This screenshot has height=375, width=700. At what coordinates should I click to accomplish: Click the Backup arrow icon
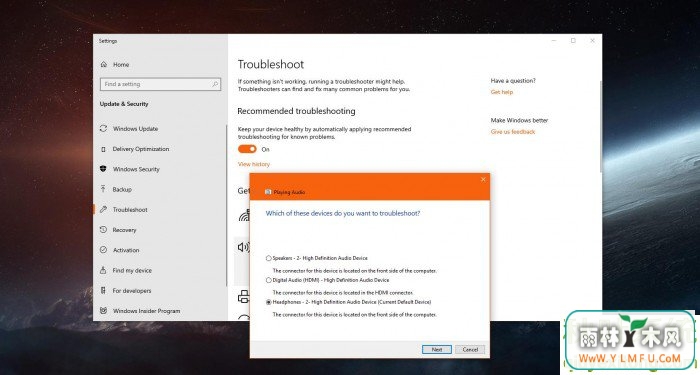click(104, 189)
